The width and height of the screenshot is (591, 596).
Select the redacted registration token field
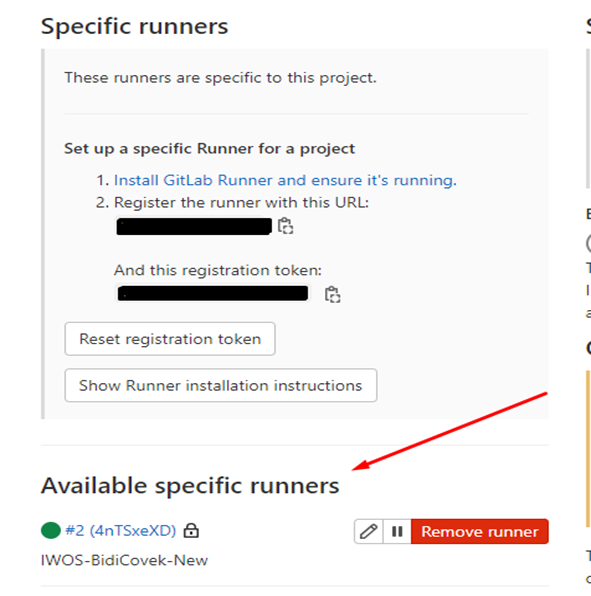click(x=213, y=293)
